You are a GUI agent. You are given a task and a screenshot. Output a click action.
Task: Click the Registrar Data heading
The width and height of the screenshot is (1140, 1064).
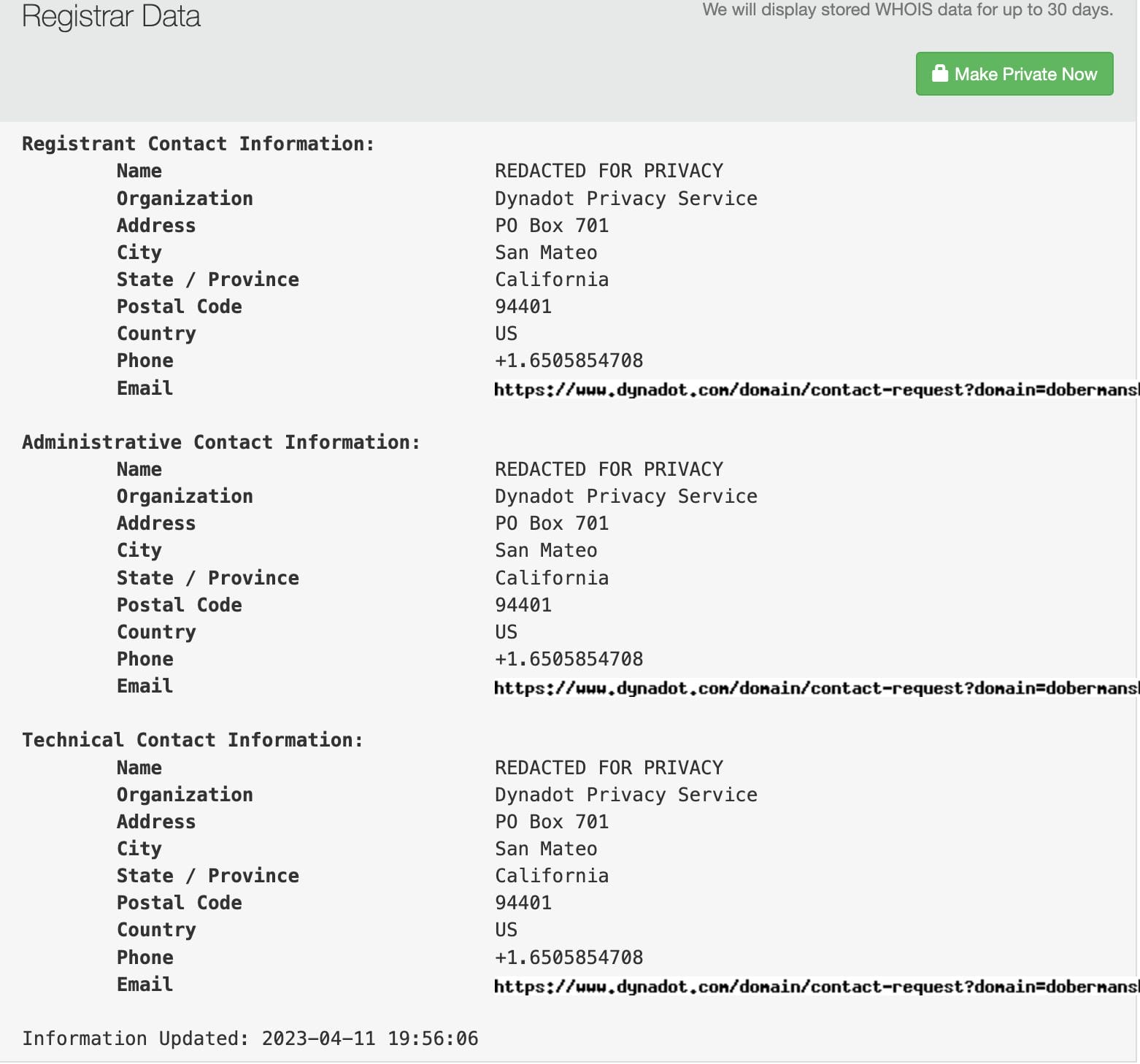point(111,16)
